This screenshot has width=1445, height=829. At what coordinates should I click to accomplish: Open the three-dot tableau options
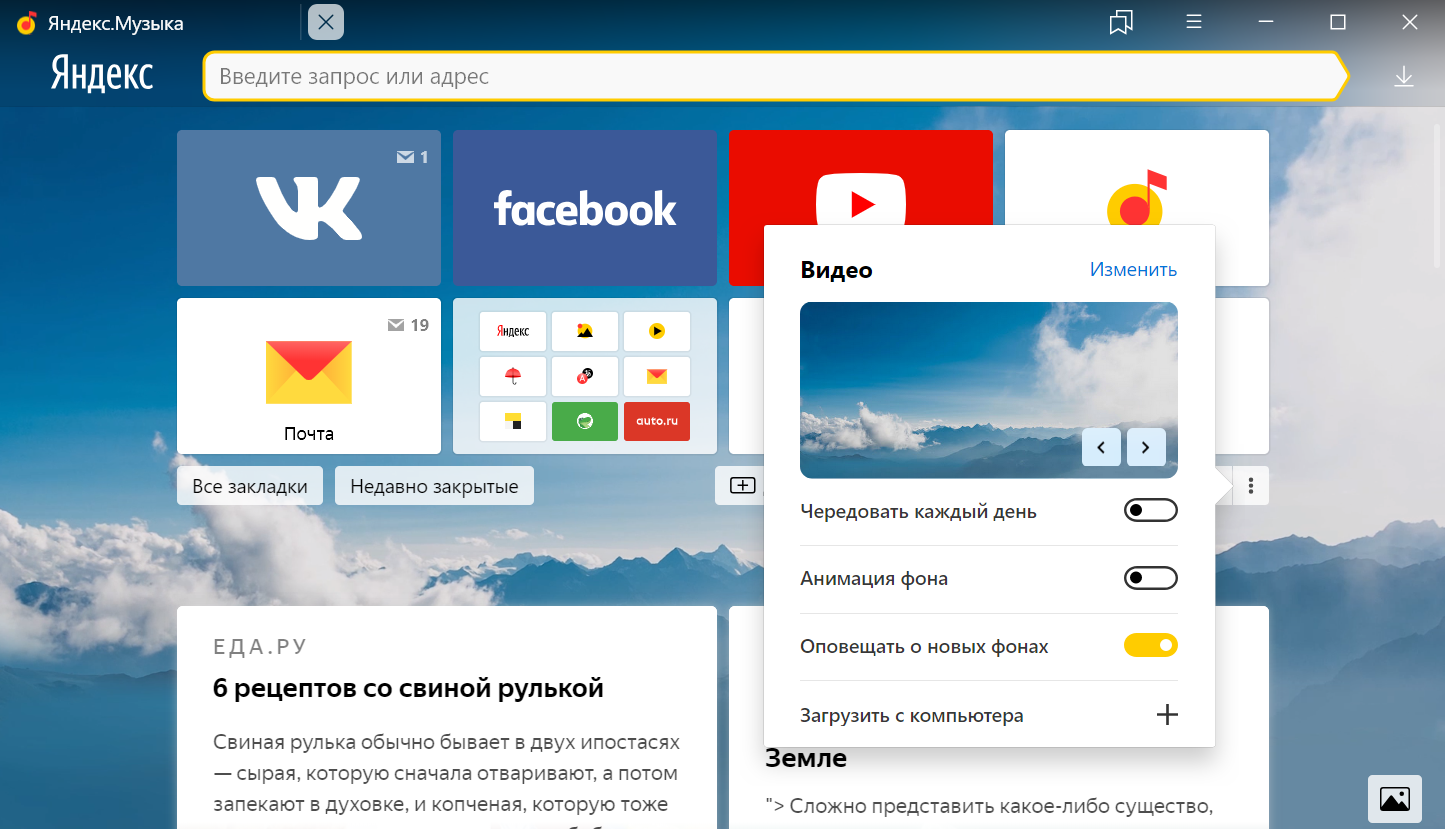pyautogui.click(x=1251, y=486)
